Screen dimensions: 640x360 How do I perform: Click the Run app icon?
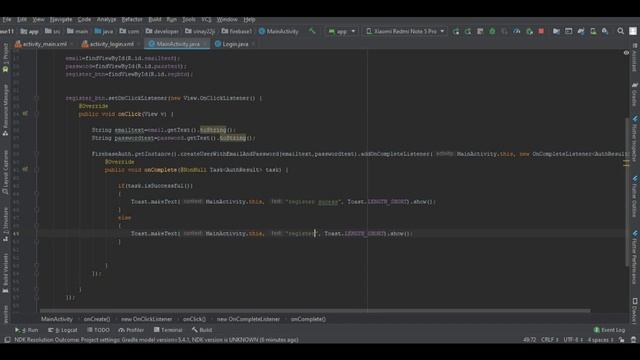(x=456, y=31)
